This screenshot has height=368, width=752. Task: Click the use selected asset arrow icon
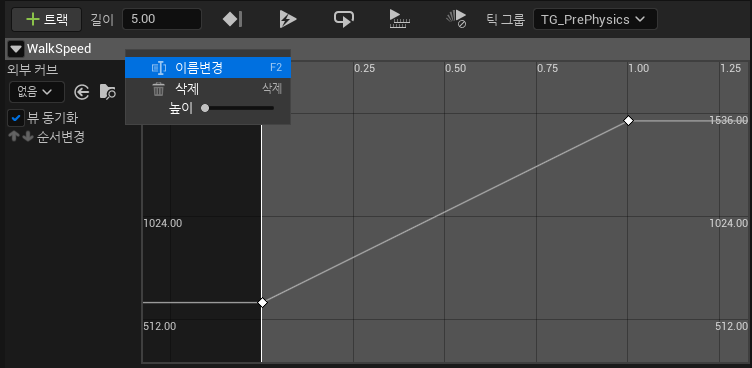point(82,92)
